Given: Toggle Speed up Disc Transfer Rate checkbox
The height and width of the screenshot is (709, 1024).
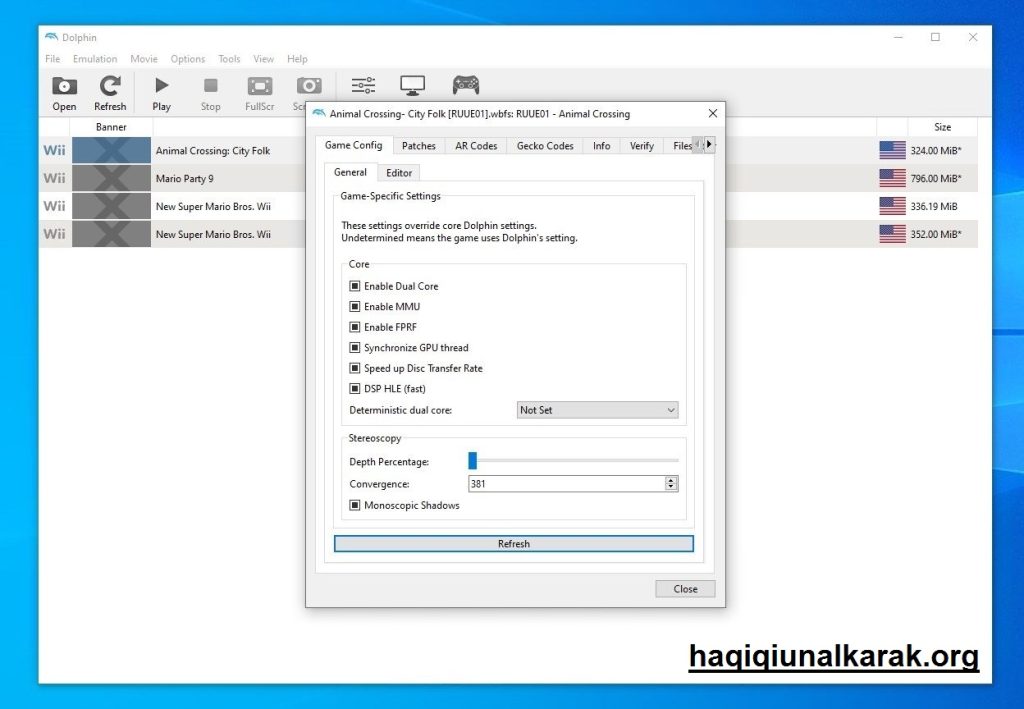Looking at the screenshot, I should coord(355,368).
